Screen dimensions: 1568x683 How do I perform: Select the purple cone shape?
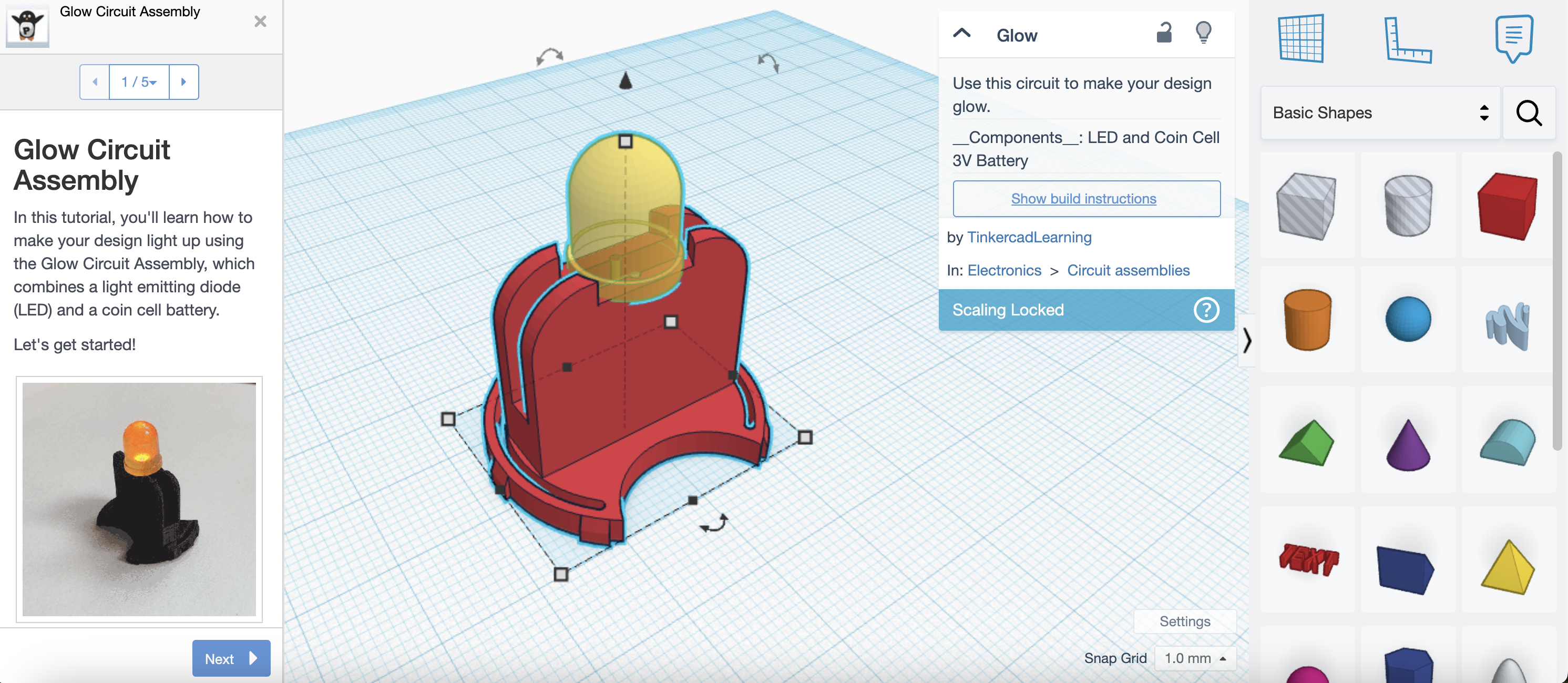click(1408, 444)
